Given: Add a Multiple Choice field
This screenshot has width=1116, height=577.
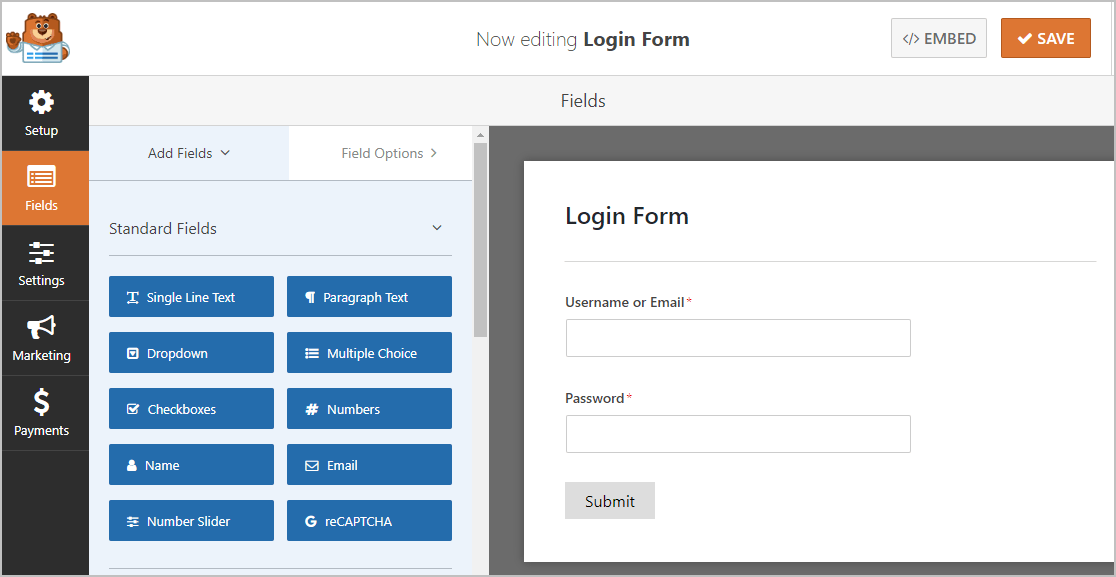Looking at the screenshot, I should [x=369, y=352].
